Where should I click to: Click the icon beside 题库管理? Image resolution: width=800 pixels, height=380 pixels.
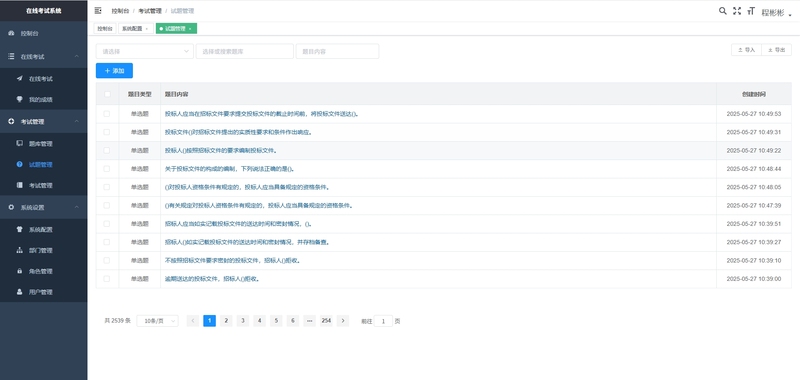click(19, 144)
